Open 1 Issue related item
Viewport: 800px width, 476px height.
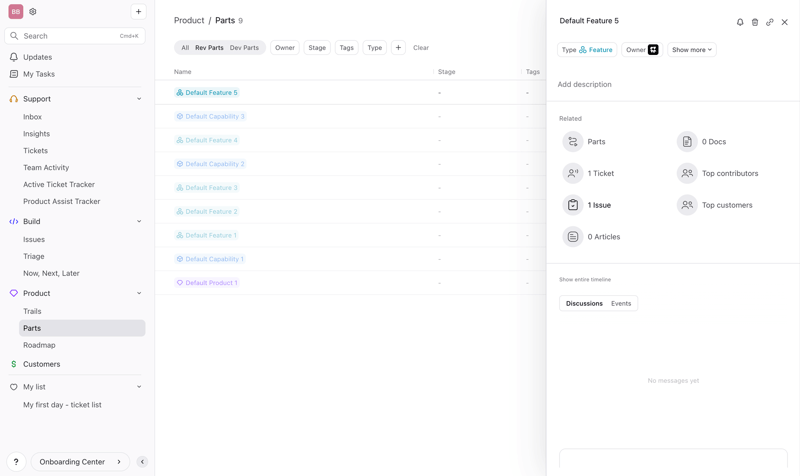tap(587, 205)
